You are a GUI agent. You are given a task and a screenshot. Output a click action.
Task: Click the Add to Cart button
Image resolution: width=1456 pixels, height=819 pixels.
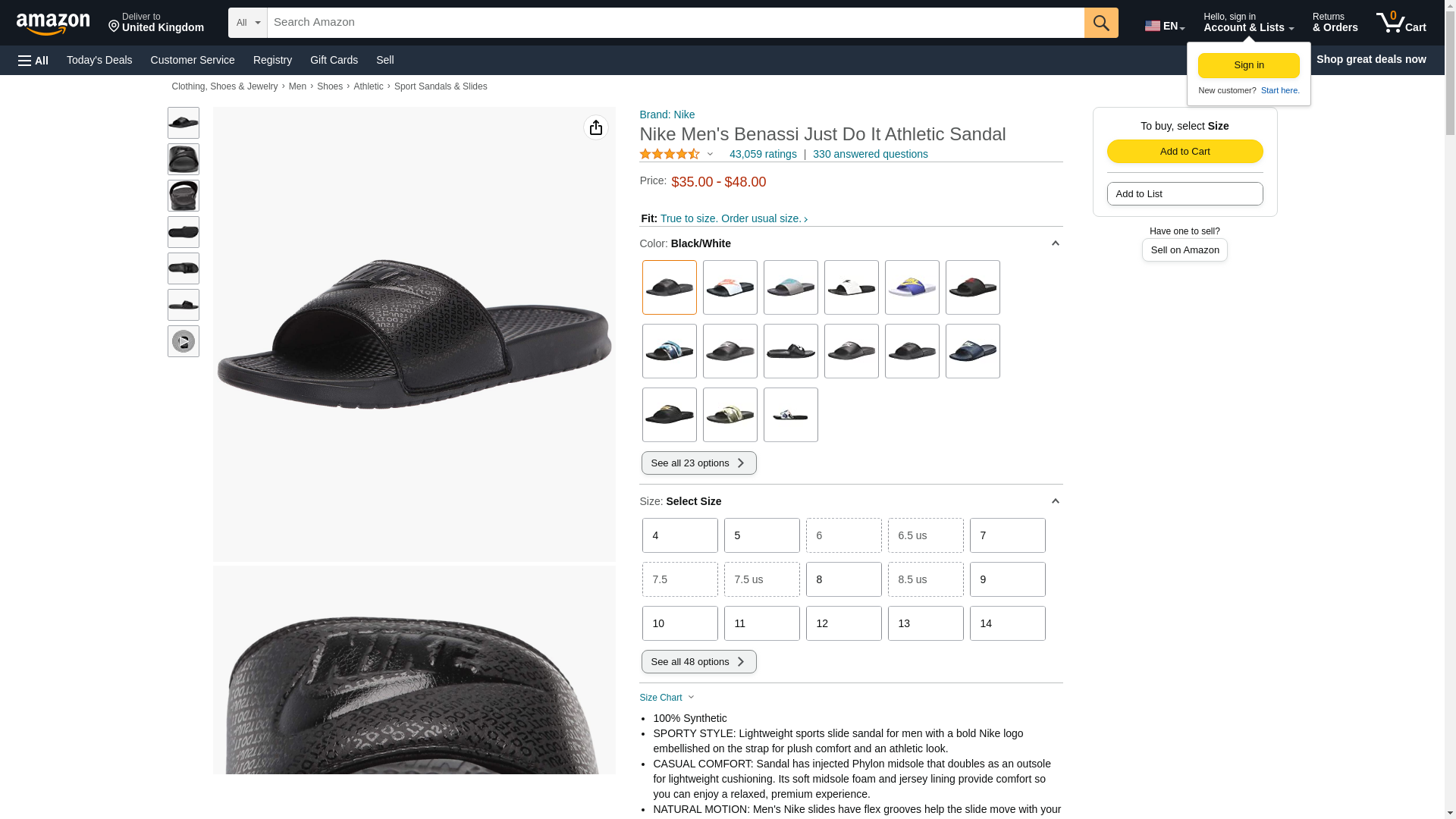click(x=1185, y=152)
